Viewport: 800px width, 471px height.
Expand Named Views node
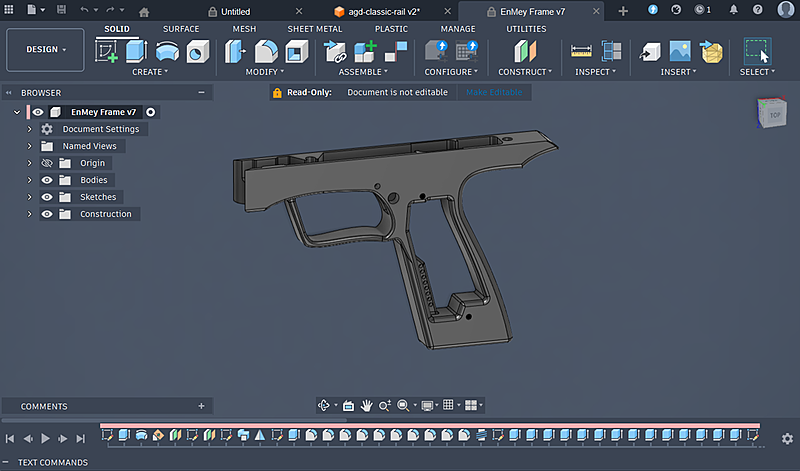[29, 146]
